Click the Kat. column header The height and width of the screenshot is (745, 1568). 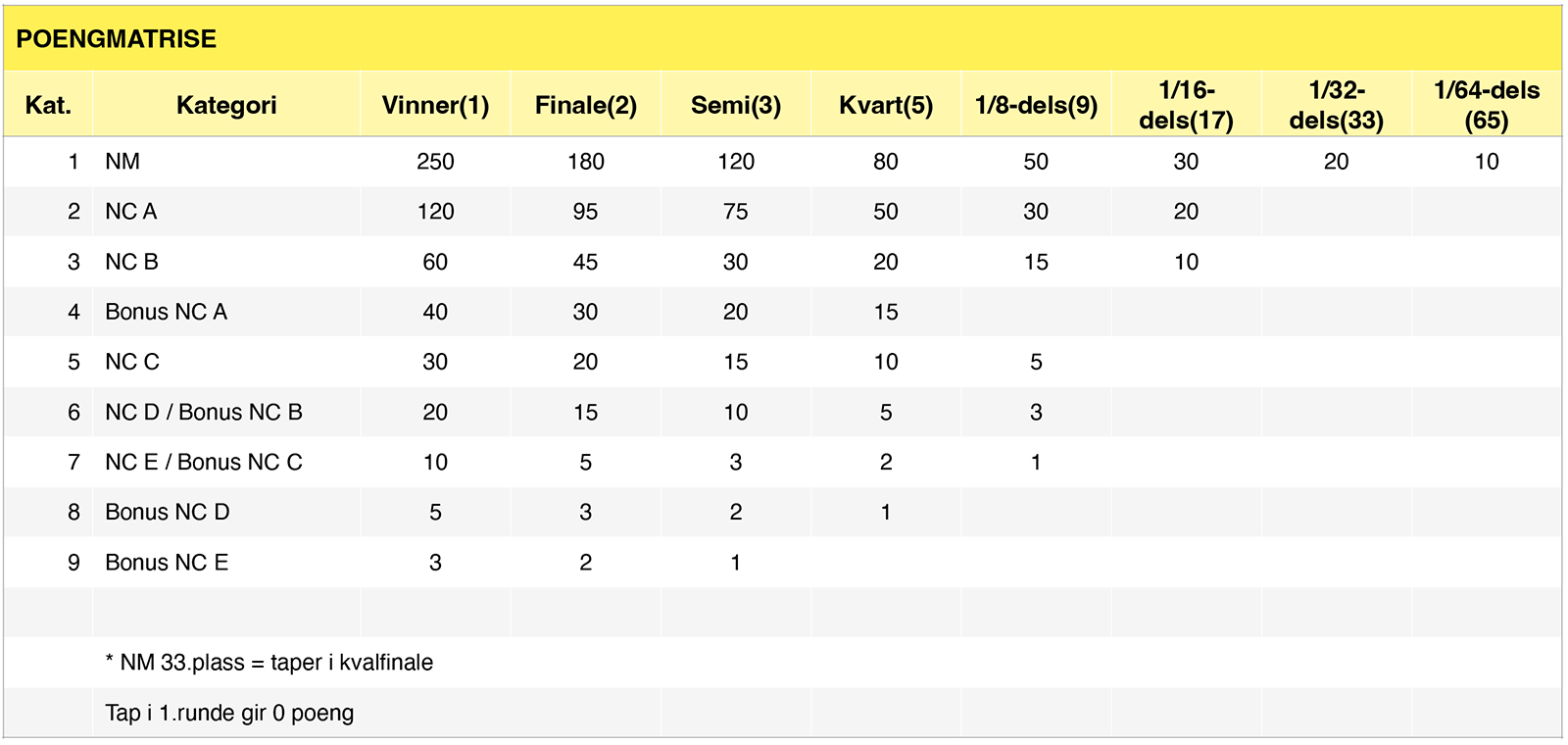pyautogui.click(x=48, y=104)
